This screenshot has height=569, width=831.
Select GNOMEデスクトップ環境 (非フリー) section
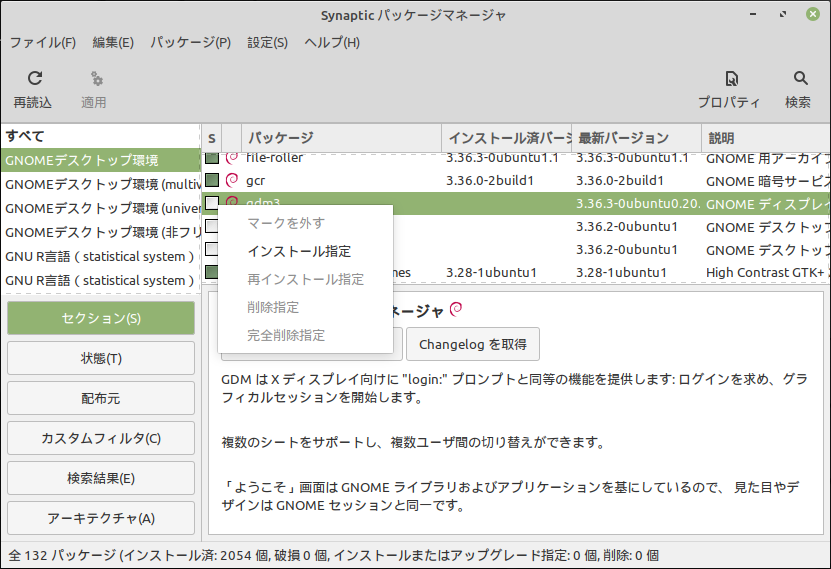pyautogui.click(x=101, y=232)
